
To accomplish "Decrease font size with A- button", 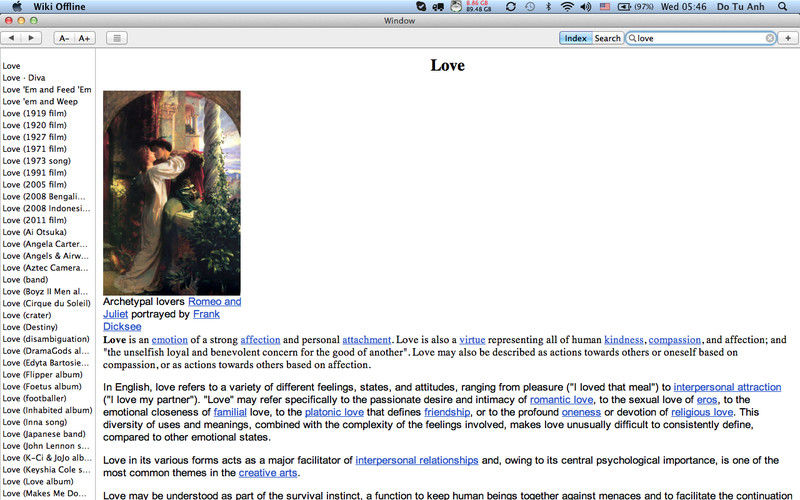I will pos(64,38).
